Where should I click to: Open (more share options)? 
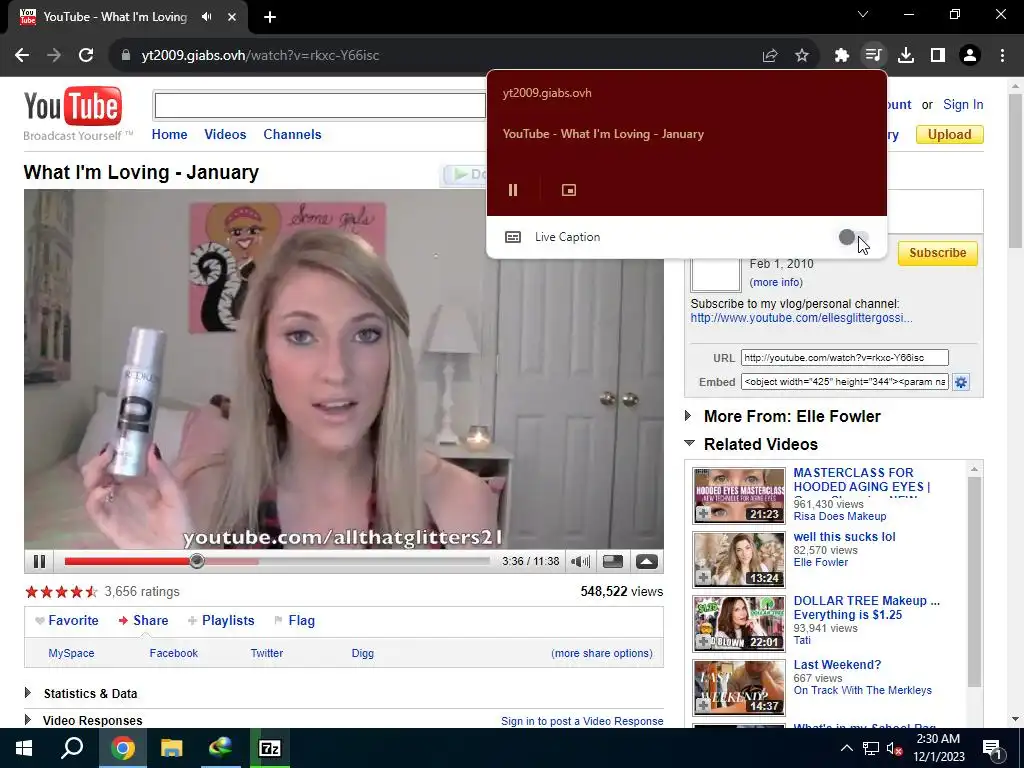[601, 653]
